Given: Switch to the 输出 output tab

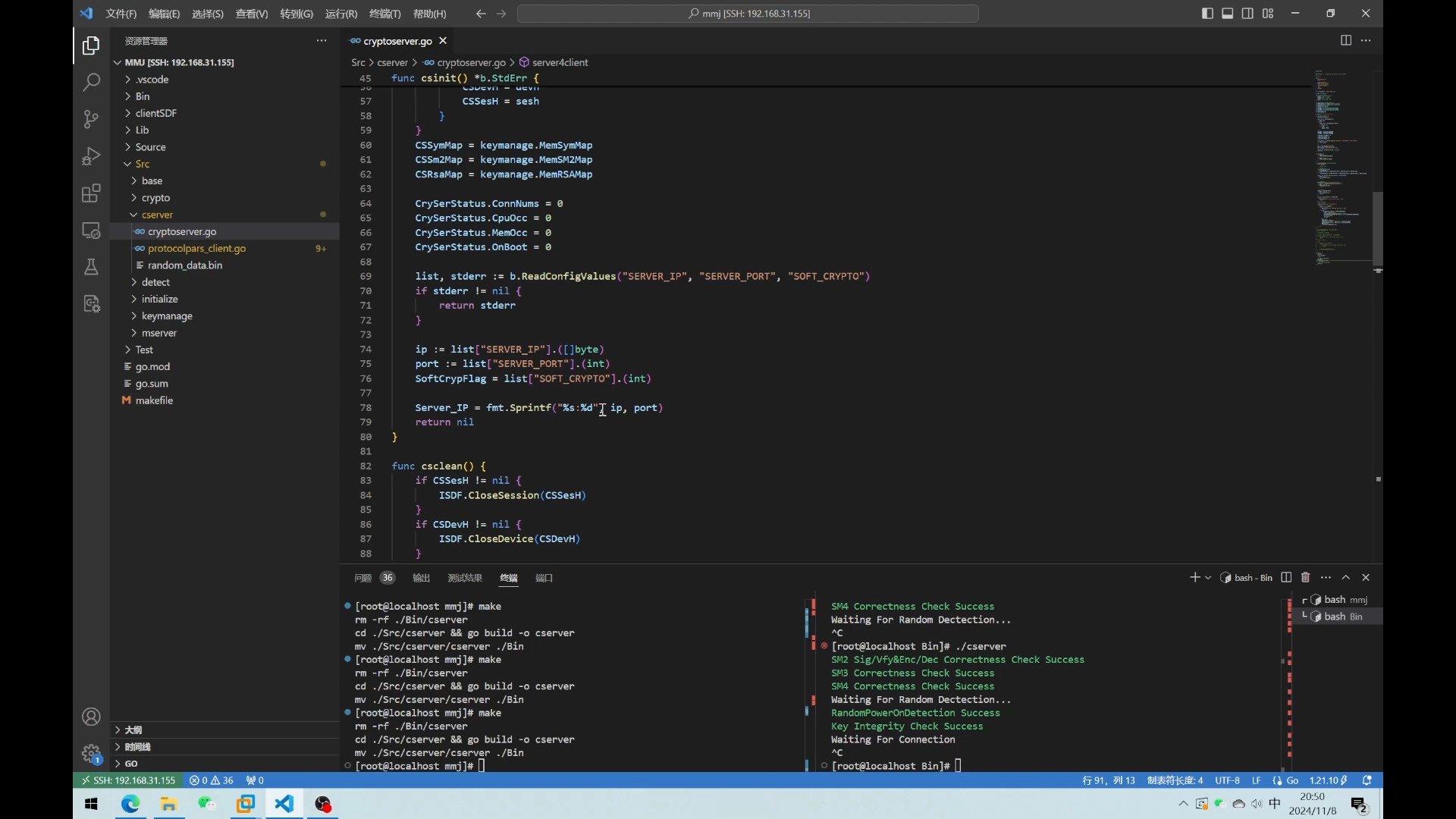Looking at the screenshot, I should tap(421, 578).
